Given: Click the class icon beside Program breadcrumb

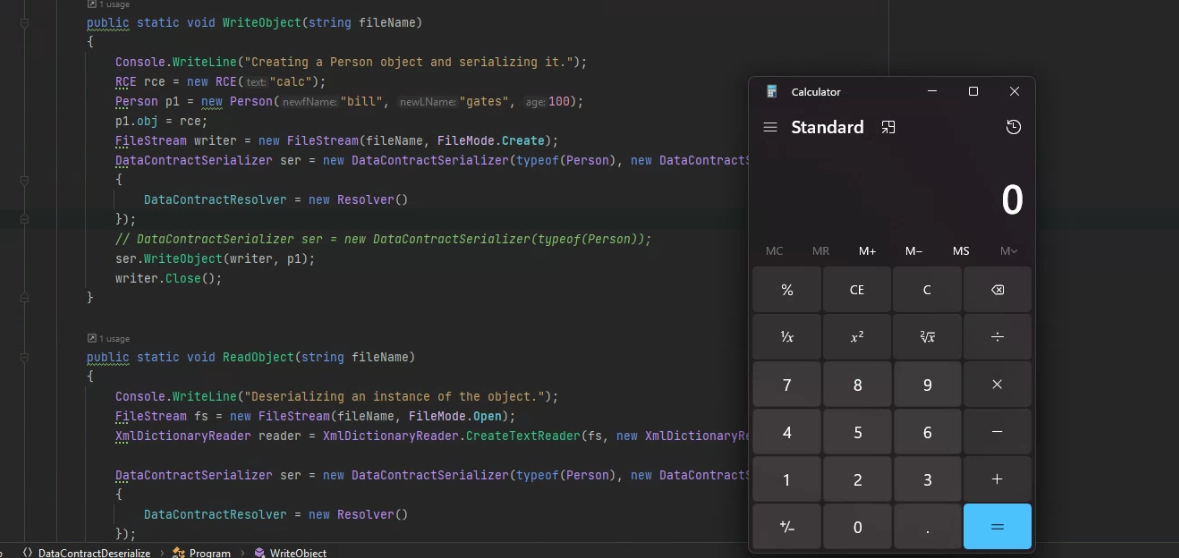Looking at the screenshot, I should tap(179, 553).
